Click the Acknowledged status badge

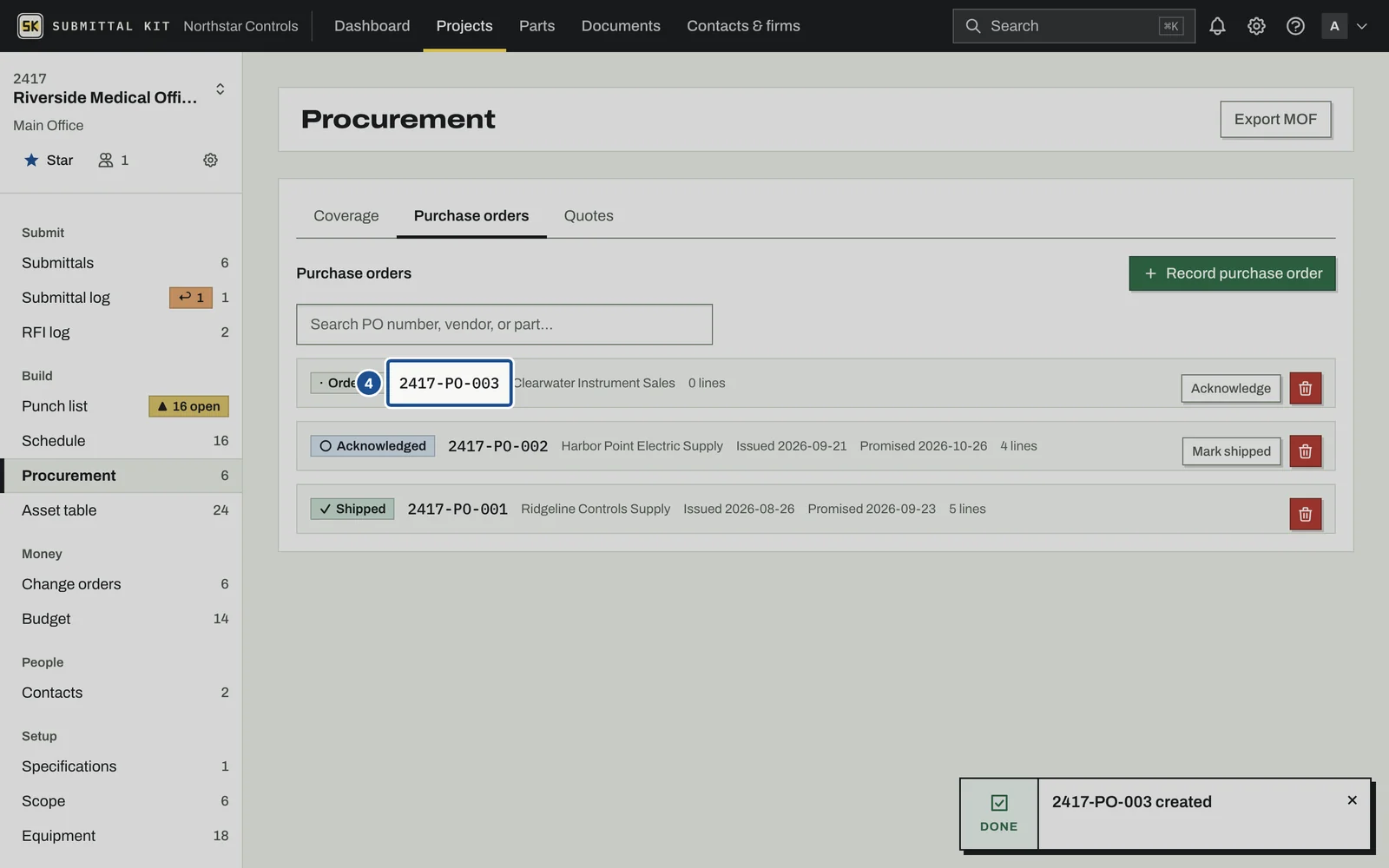[x=372, y=446]
